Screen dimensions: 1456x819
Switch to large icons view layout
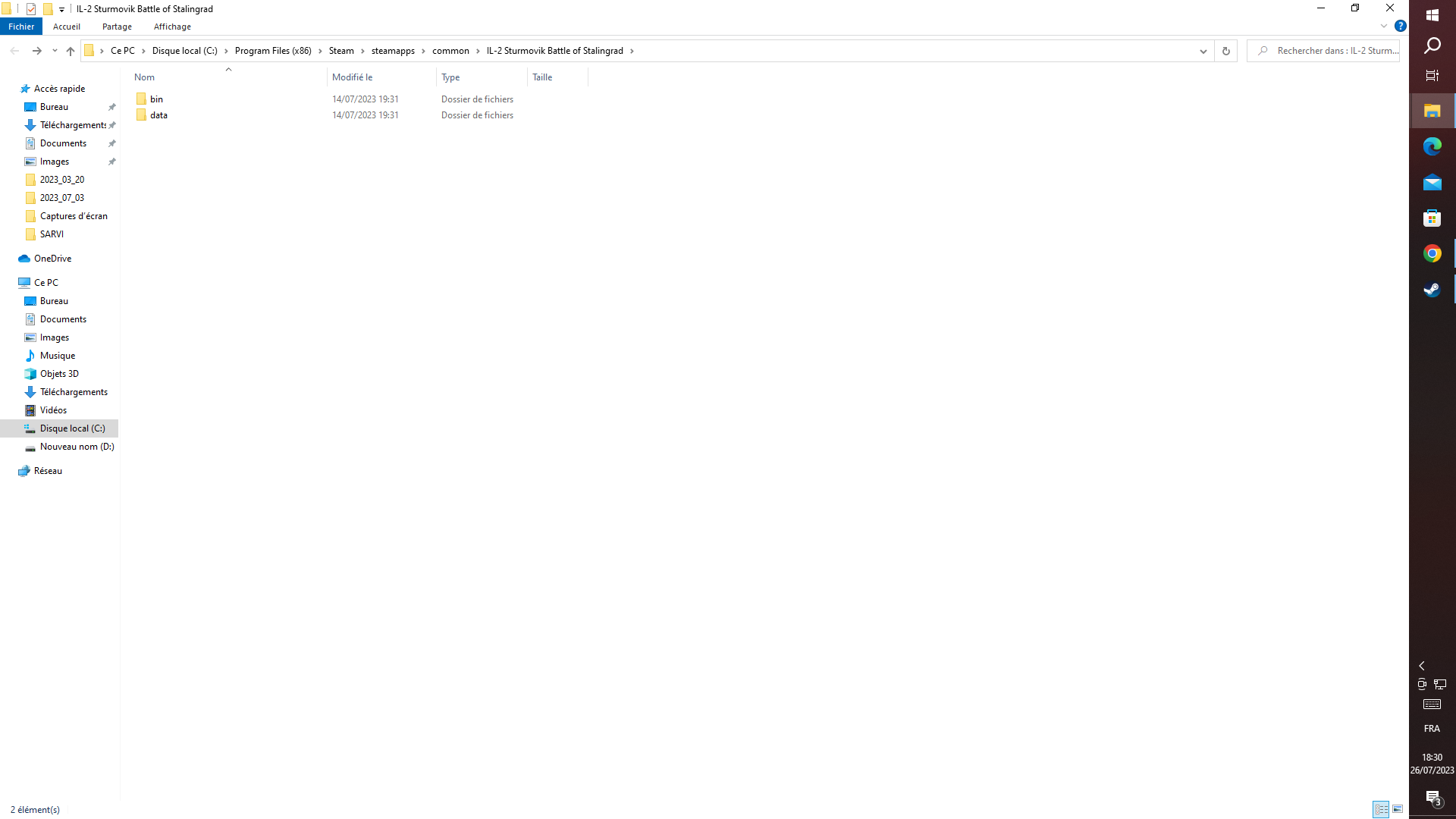[x=1398, y=809]
